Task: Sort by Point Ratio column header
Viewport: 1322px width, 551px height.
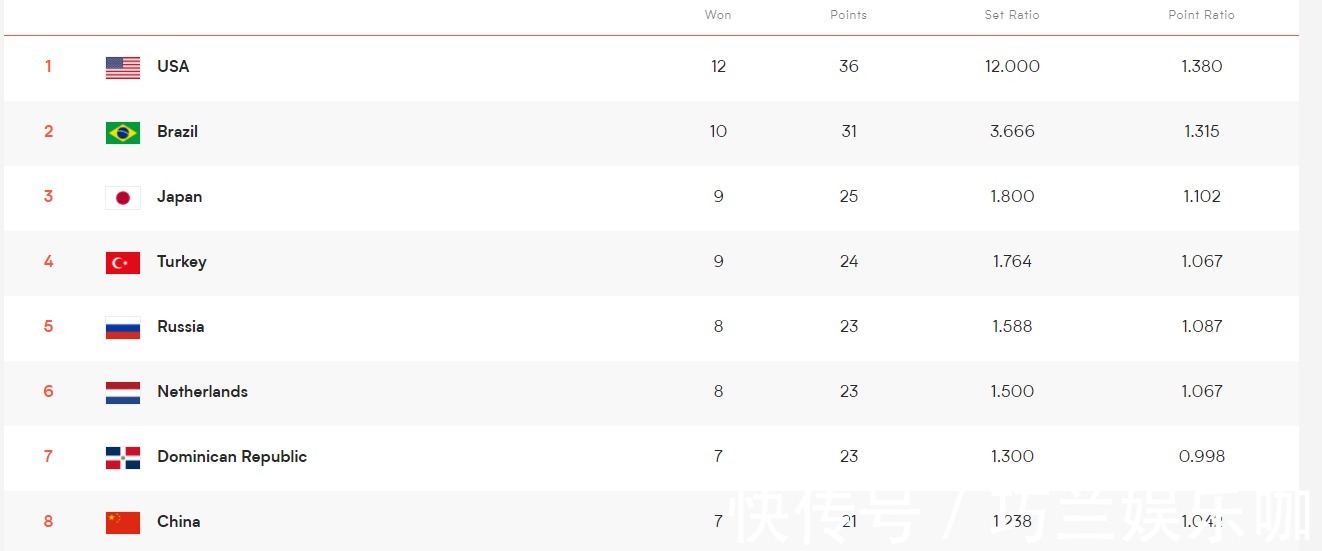Action: tap(1202, 15)
